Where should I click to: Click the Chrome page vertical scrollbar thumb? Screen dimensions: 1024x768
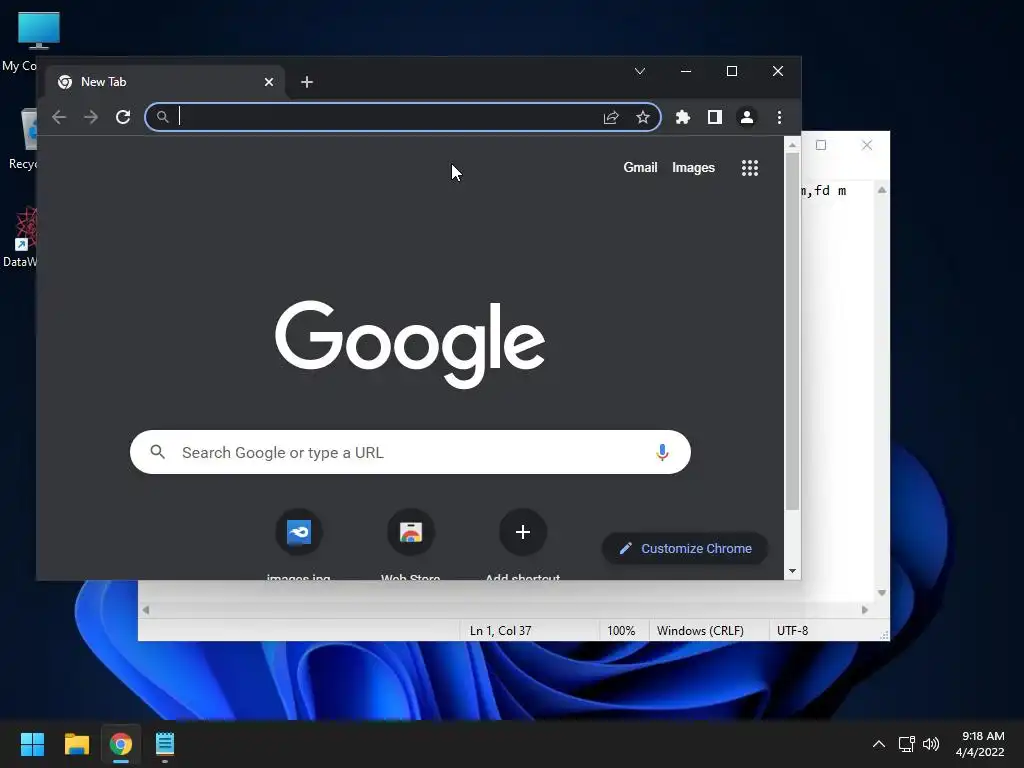(x=792, y=331)
